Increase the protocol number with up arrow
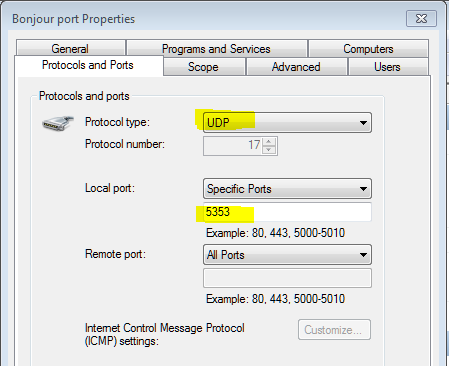 (x=269, y=141)
